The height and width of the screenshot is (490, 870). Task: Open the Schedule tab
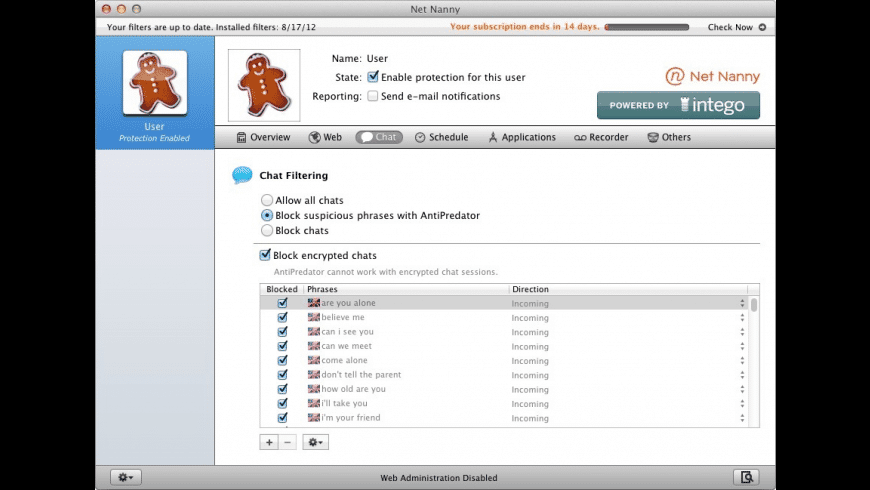pyautogui.click(x=442, y=137)
